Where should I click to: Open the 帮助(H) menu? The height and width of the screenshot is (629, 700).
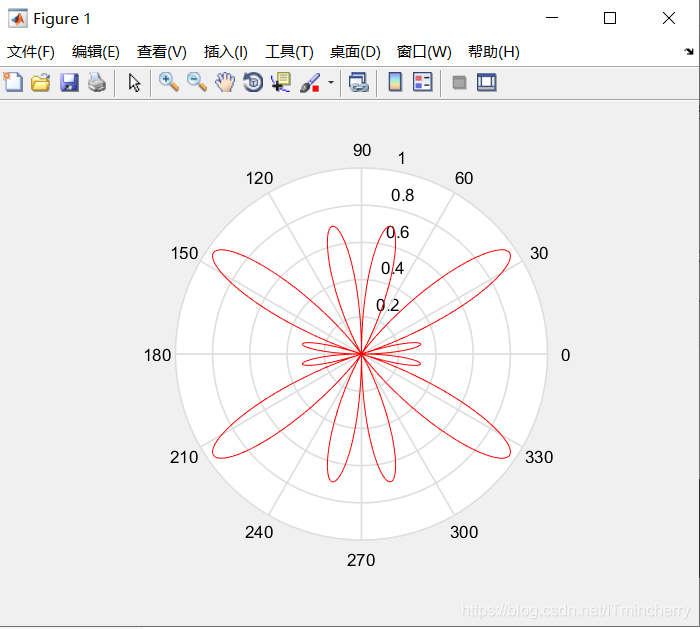(494, 52)
